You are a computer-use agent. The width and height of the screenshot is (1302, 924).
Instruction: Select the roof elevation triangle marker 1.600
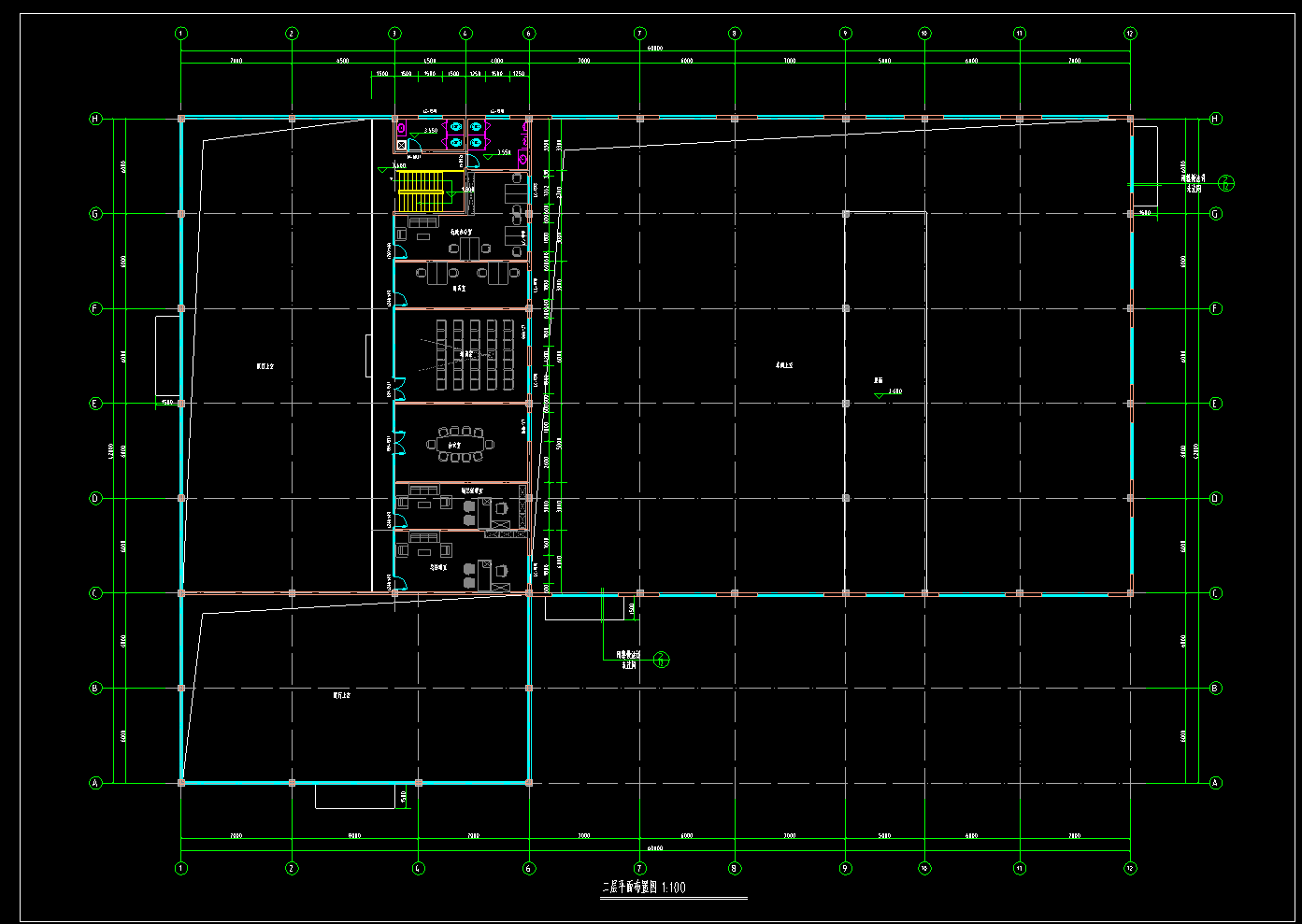pyautogui.click(x=879, y=396)
